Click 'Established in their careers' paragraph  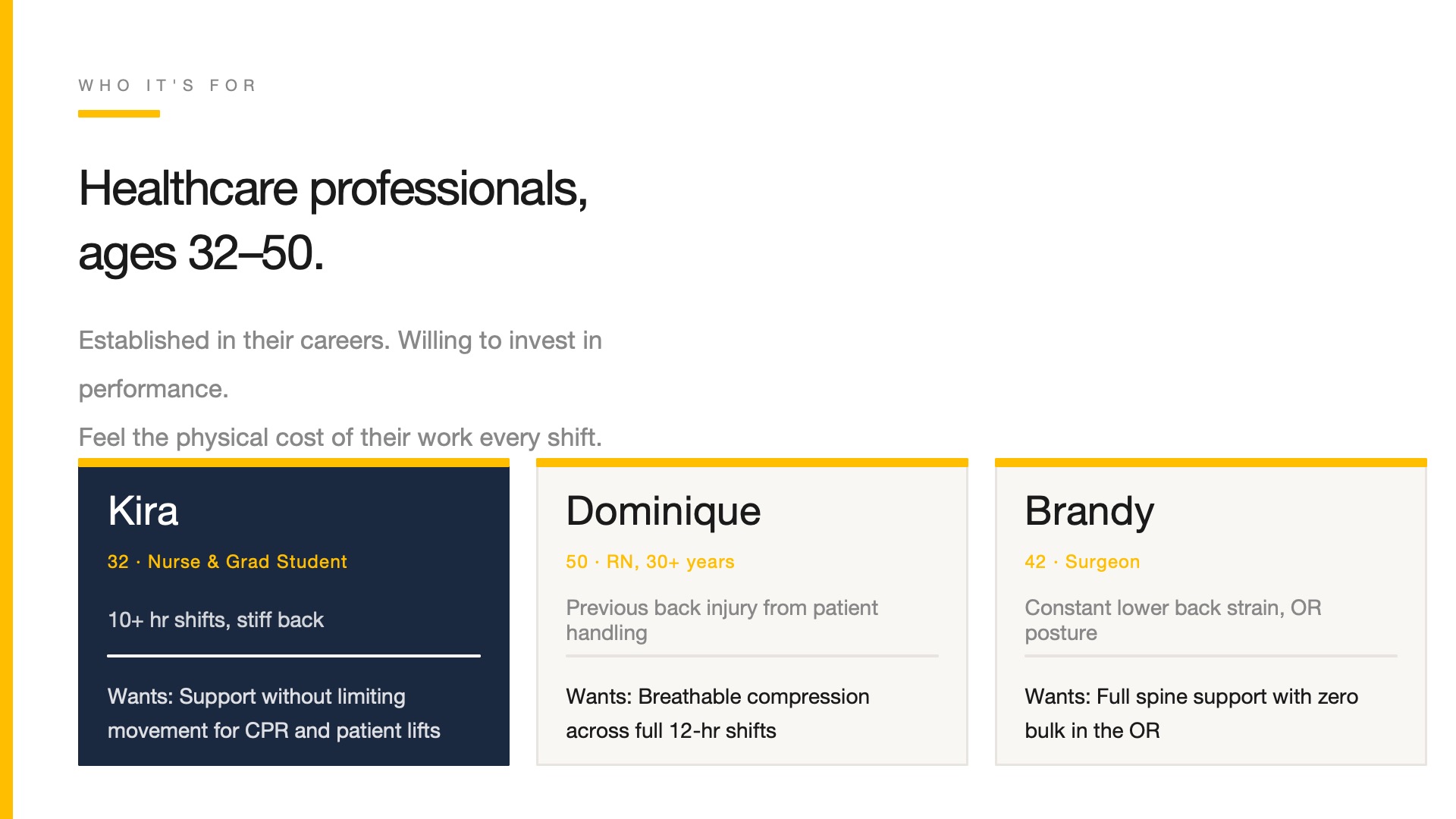coord(340,365)
